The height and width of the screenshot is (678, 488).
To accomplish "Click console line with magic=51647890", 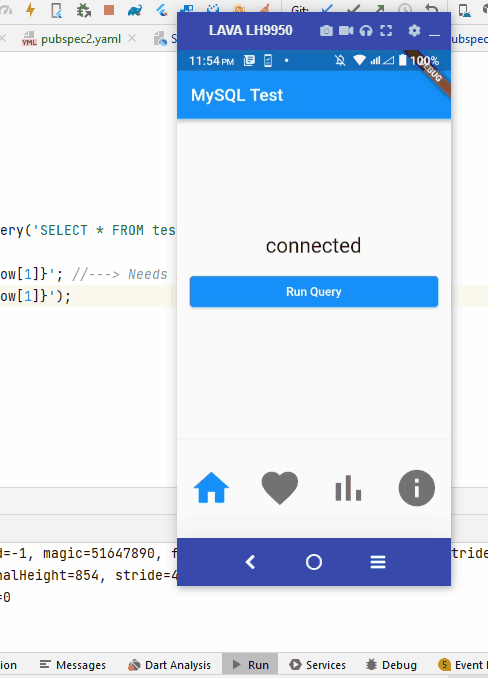I will click(x=88, y=553).
